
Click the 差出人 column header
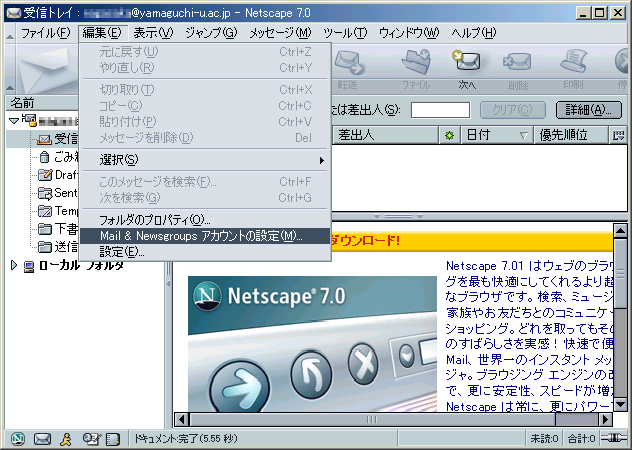385,135
